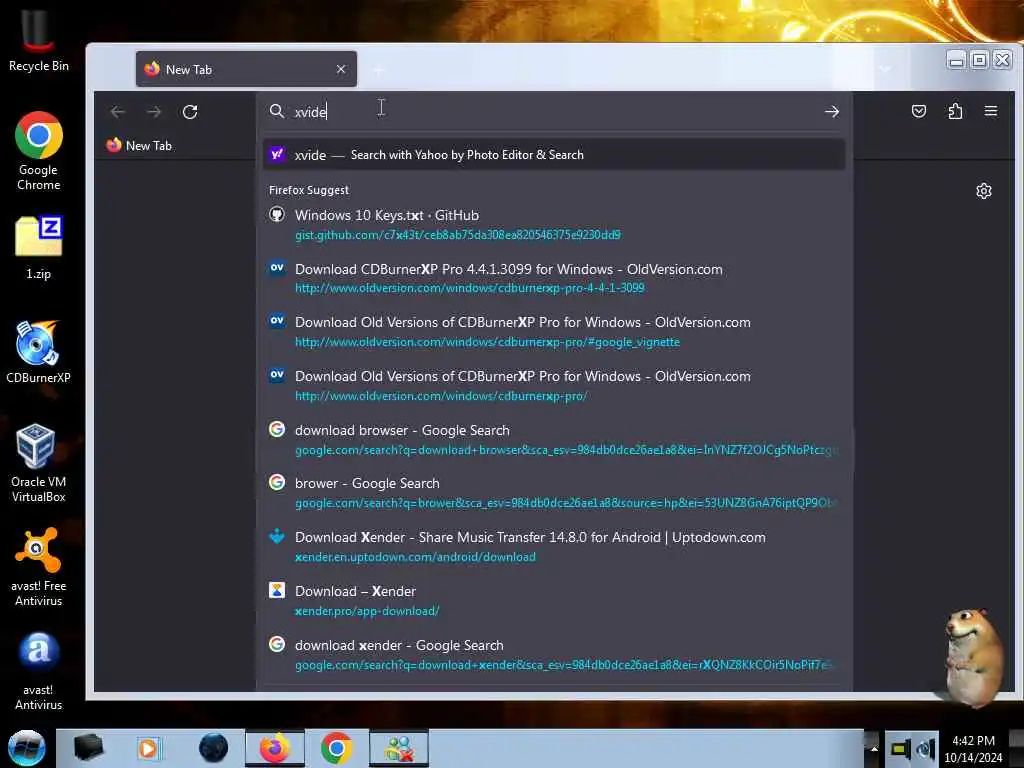Click the go arrow in address bar
1024x768 pixels.
(x=831, y=112)
